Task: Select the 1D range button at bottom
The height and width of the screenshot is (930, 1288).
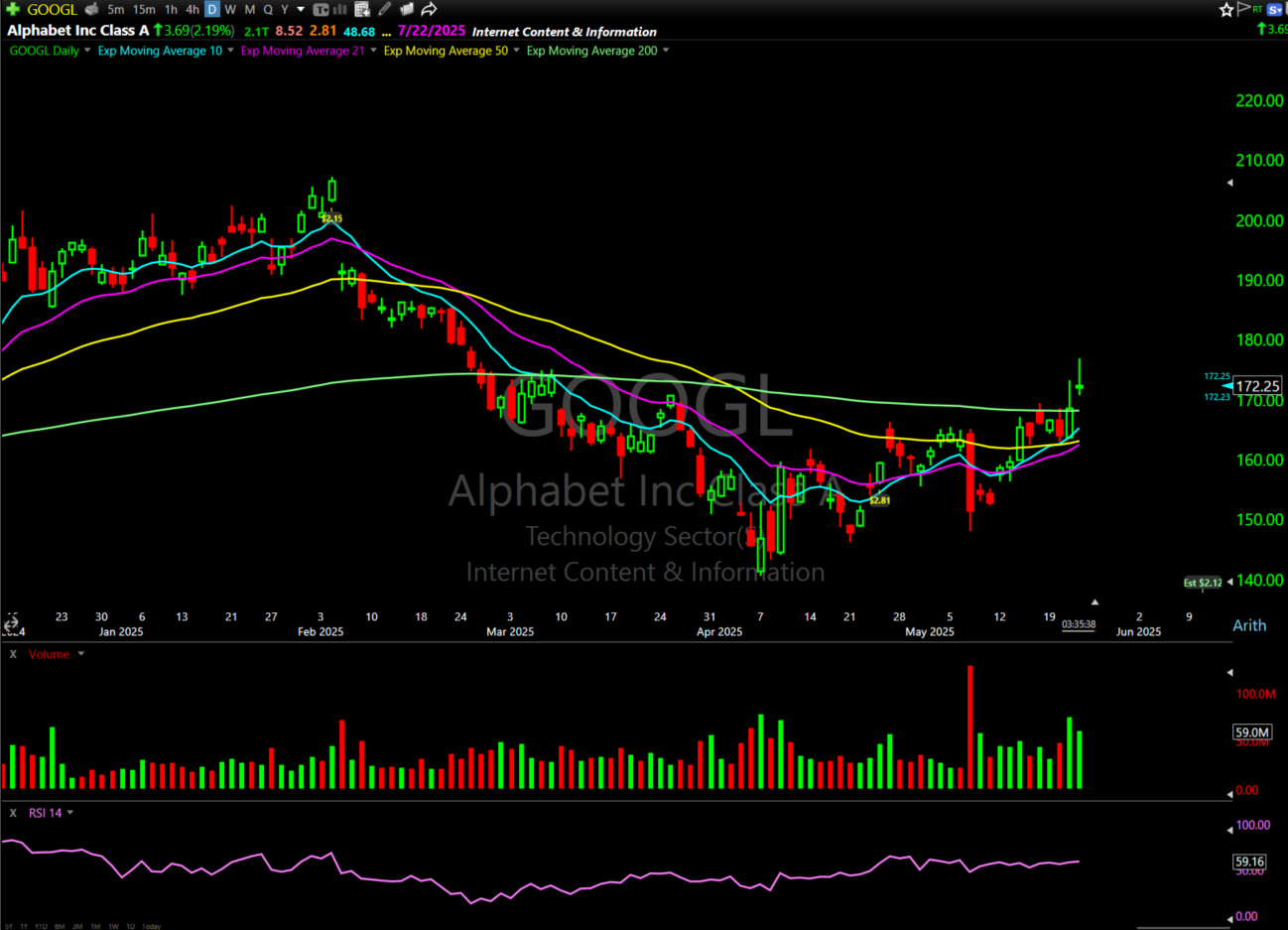Action: pyautogui.click(x=130, y=926)
